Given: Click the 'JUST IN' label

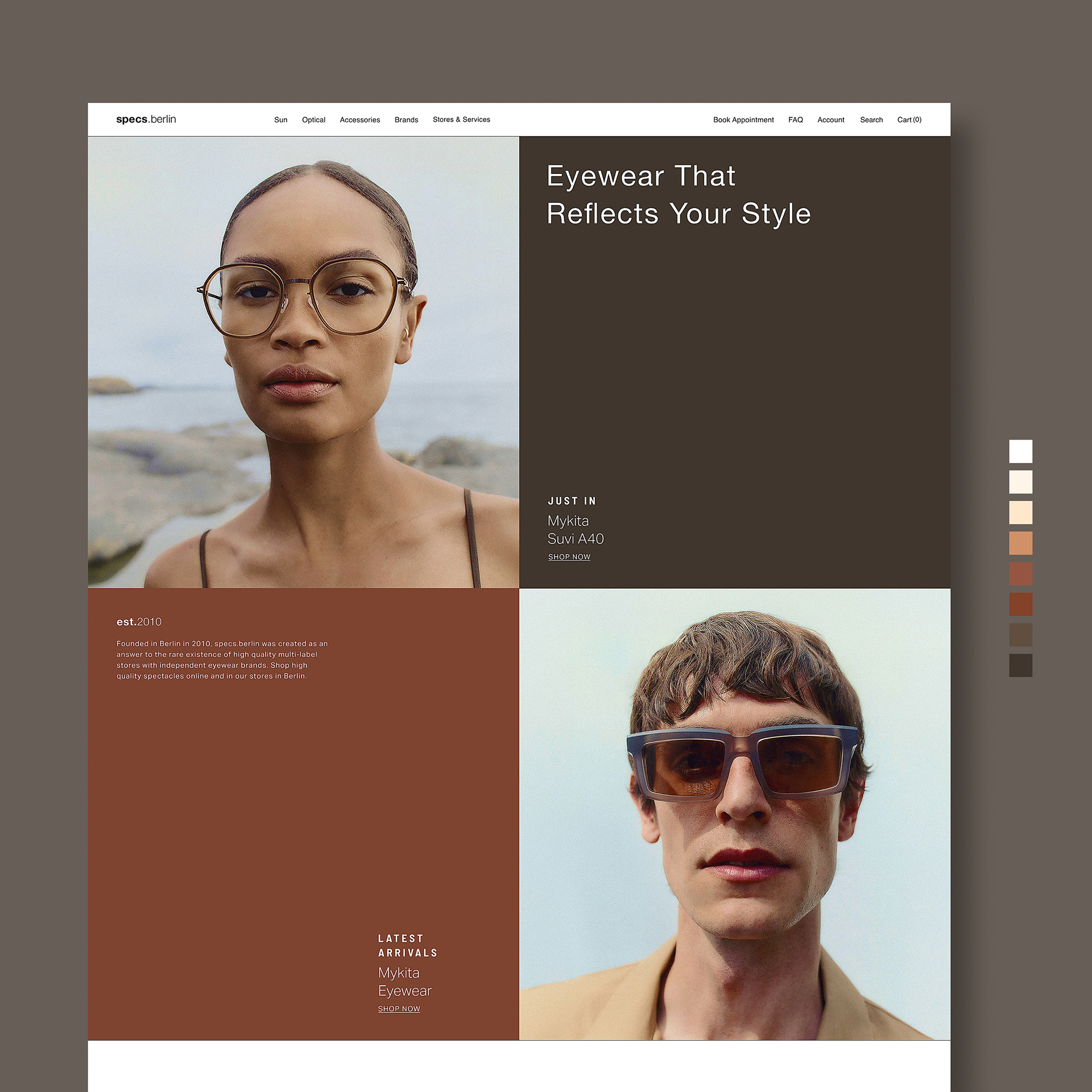Looking at the screenshot, I should point(572,501).
